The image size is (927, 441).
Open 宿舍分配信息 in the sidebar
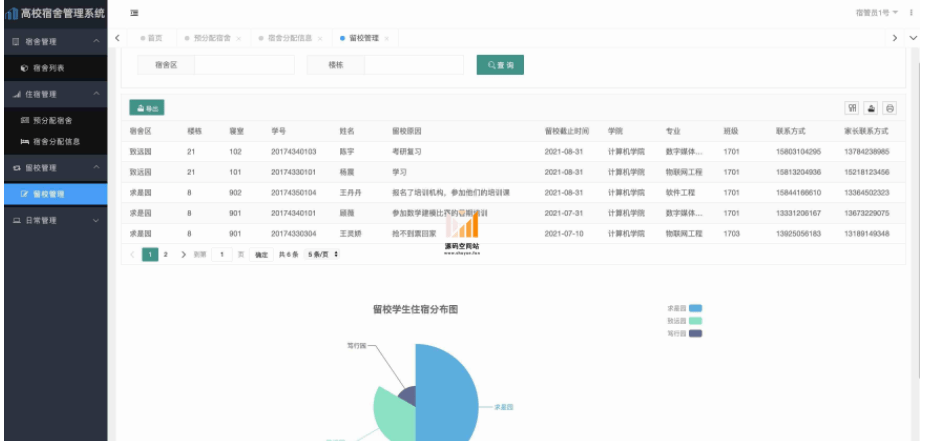[56, 142]
